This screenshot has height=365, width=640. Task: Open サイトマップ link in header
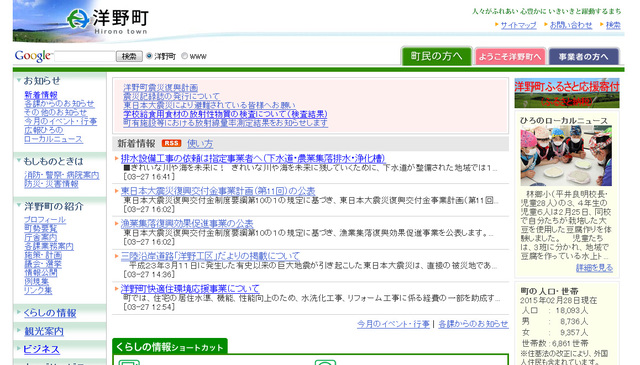[x=518, y=25]
